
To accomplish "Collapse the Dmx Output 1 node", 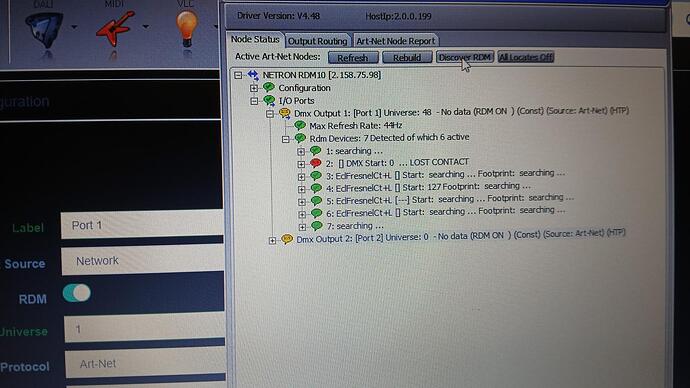I will [x=270, y=114].
